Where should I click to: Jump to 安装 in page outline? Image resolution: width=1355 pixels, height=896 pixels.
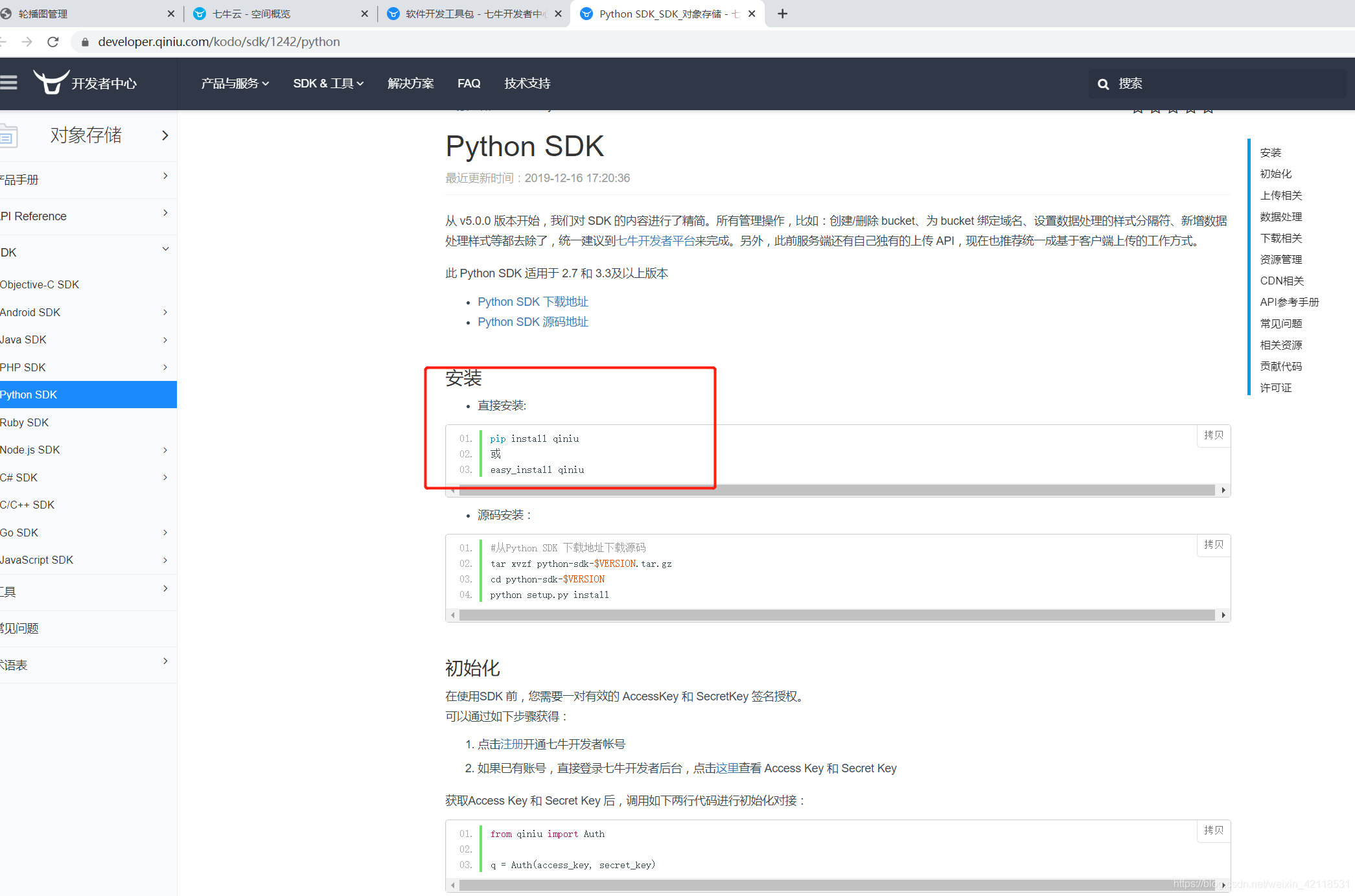[x=1270, y=153]
